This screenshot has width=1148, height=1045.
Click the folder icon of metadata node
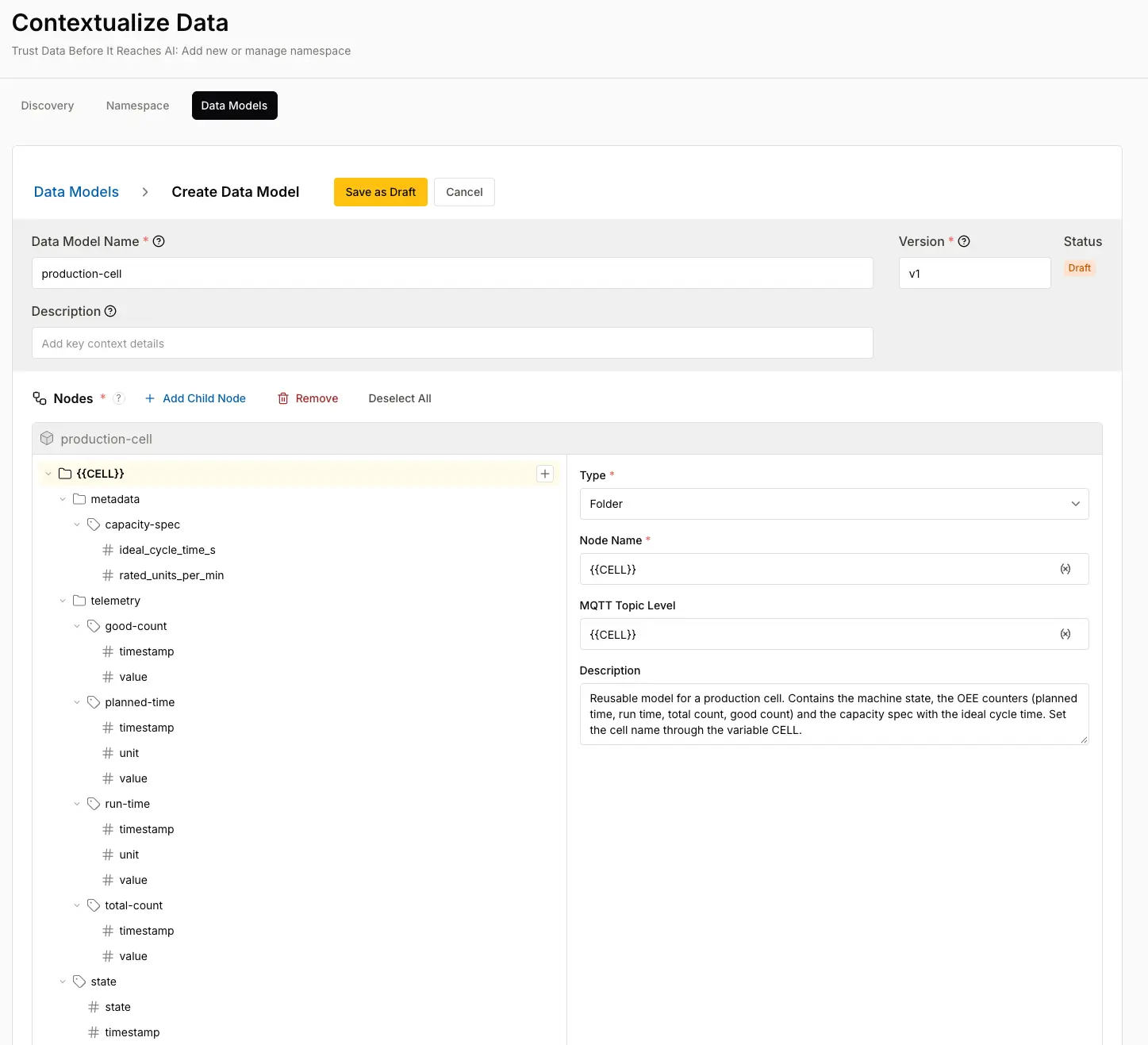click(x=79, y=499)
